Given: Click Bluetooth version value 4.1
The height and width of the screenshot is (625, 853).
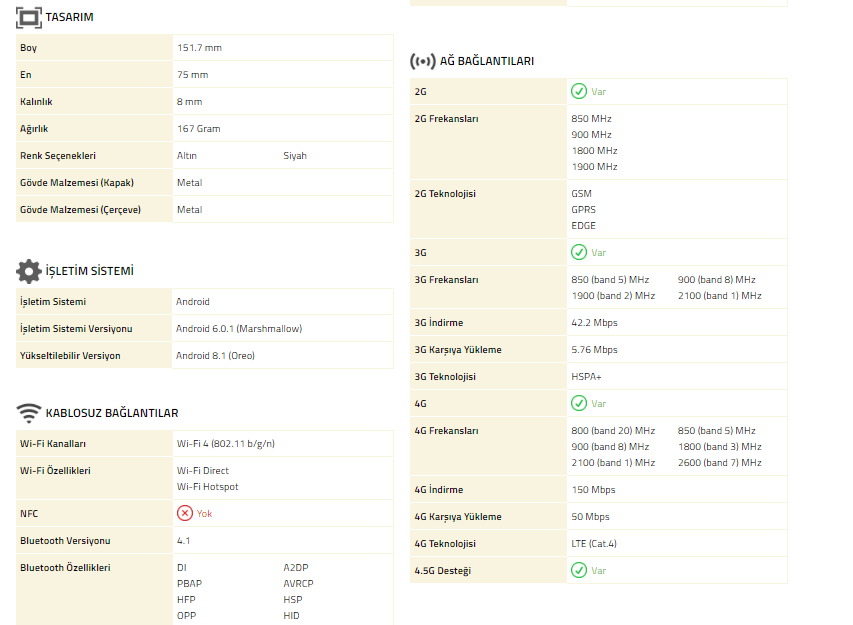Looking at the screenshot, I should 183,541.
